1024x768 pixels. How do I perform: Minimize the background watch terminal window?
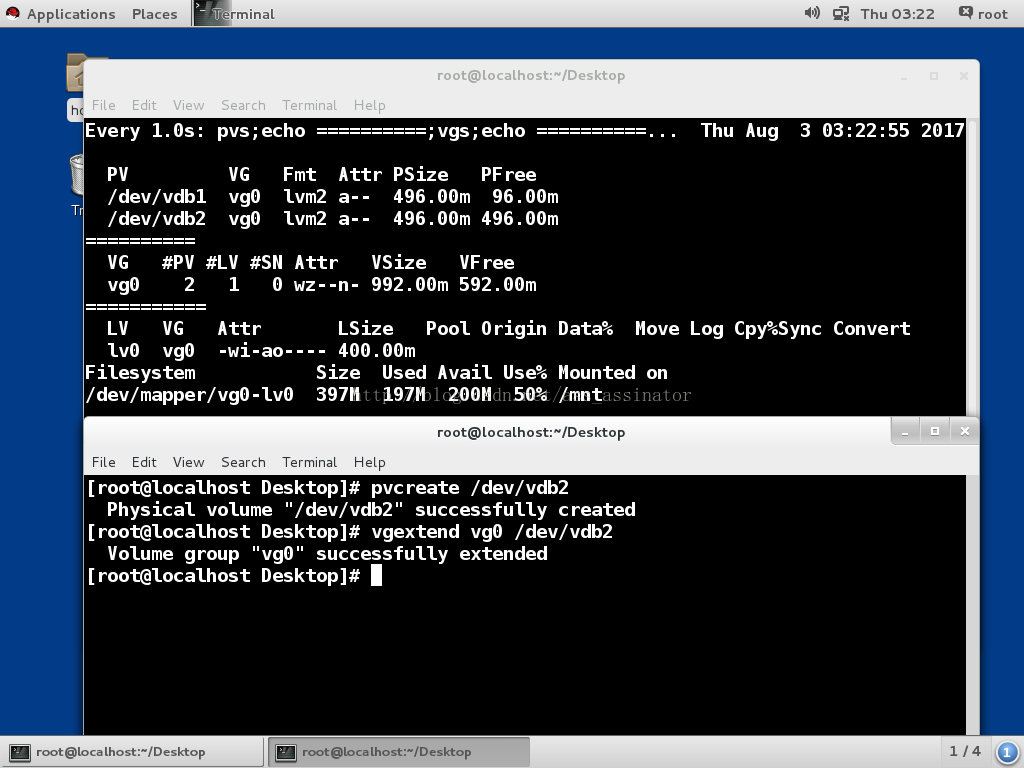click(x=904, y=76)
